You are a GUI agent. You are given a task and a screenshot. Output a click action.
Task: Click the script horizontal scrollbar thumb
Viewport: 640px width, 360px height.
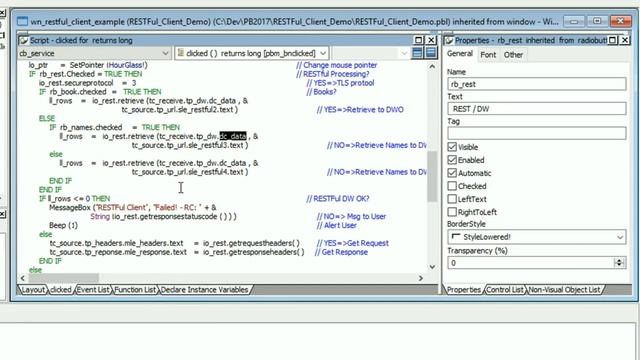point(63,278)
